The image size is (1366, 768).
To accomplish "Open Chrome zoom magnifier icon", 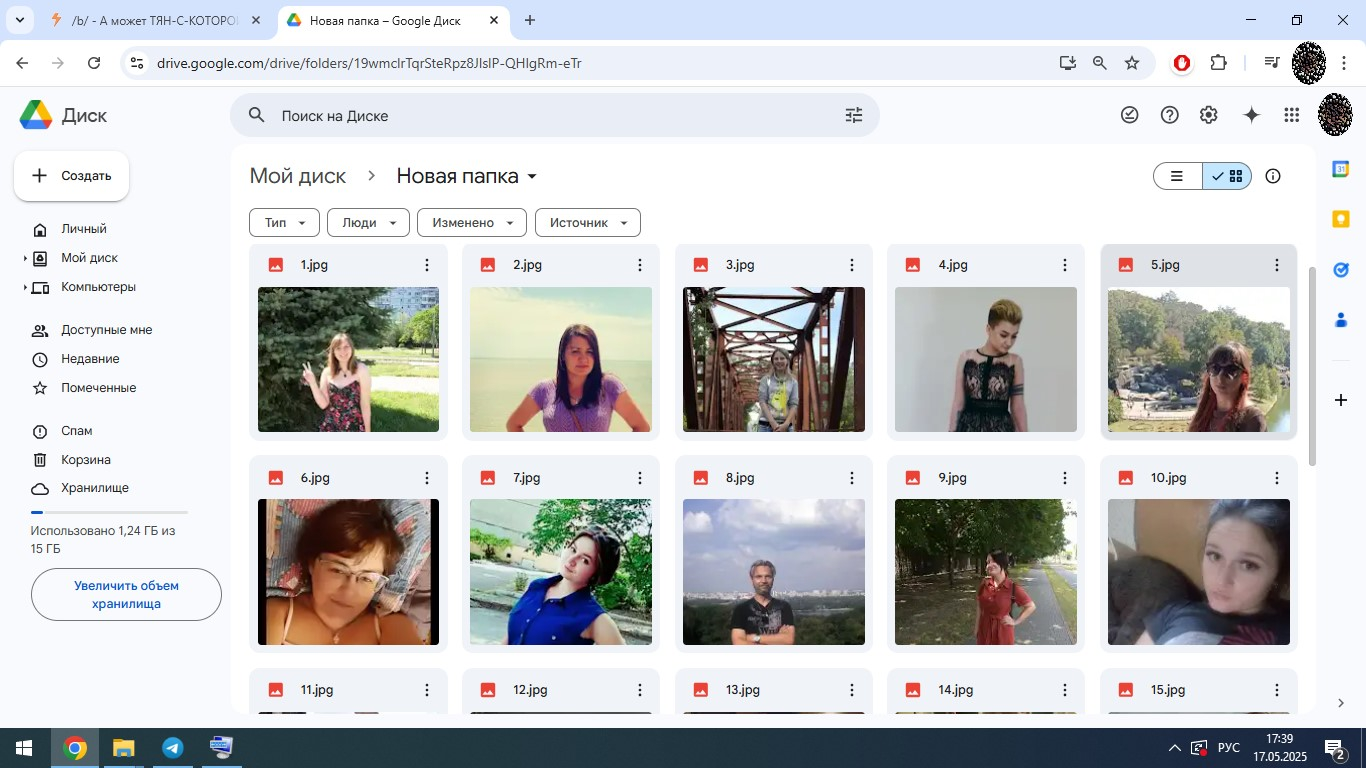I will (x=1100, y=63).
